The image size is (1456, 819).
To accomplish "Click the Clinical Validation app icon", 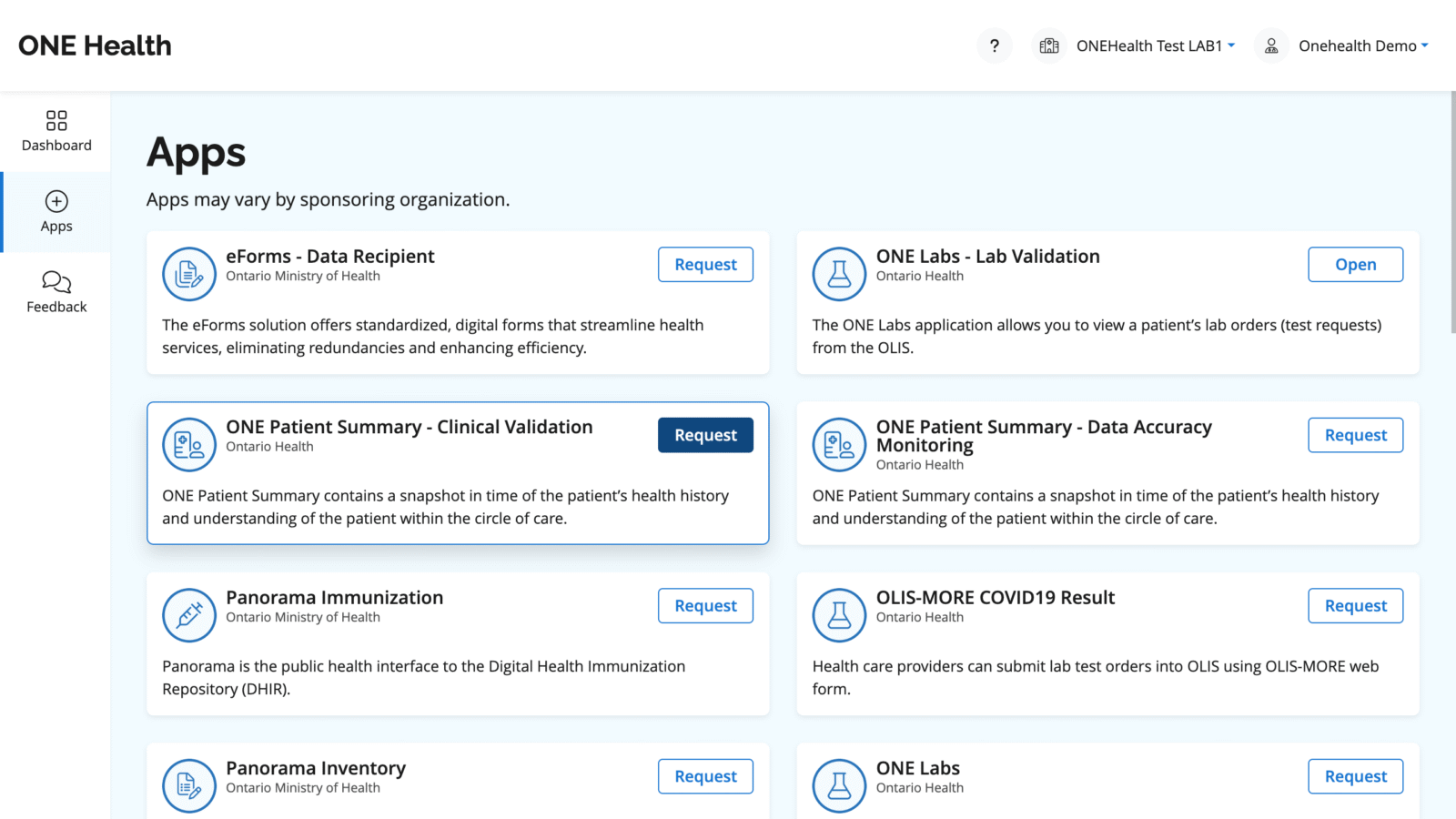I will point(189,445).
